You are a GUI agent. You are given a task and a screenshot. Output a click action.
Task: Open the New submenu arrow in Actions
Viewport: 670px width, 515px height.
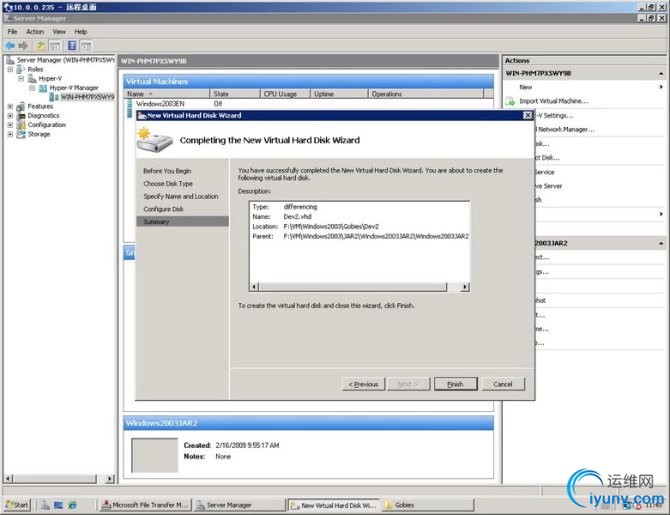click(661, 87)
